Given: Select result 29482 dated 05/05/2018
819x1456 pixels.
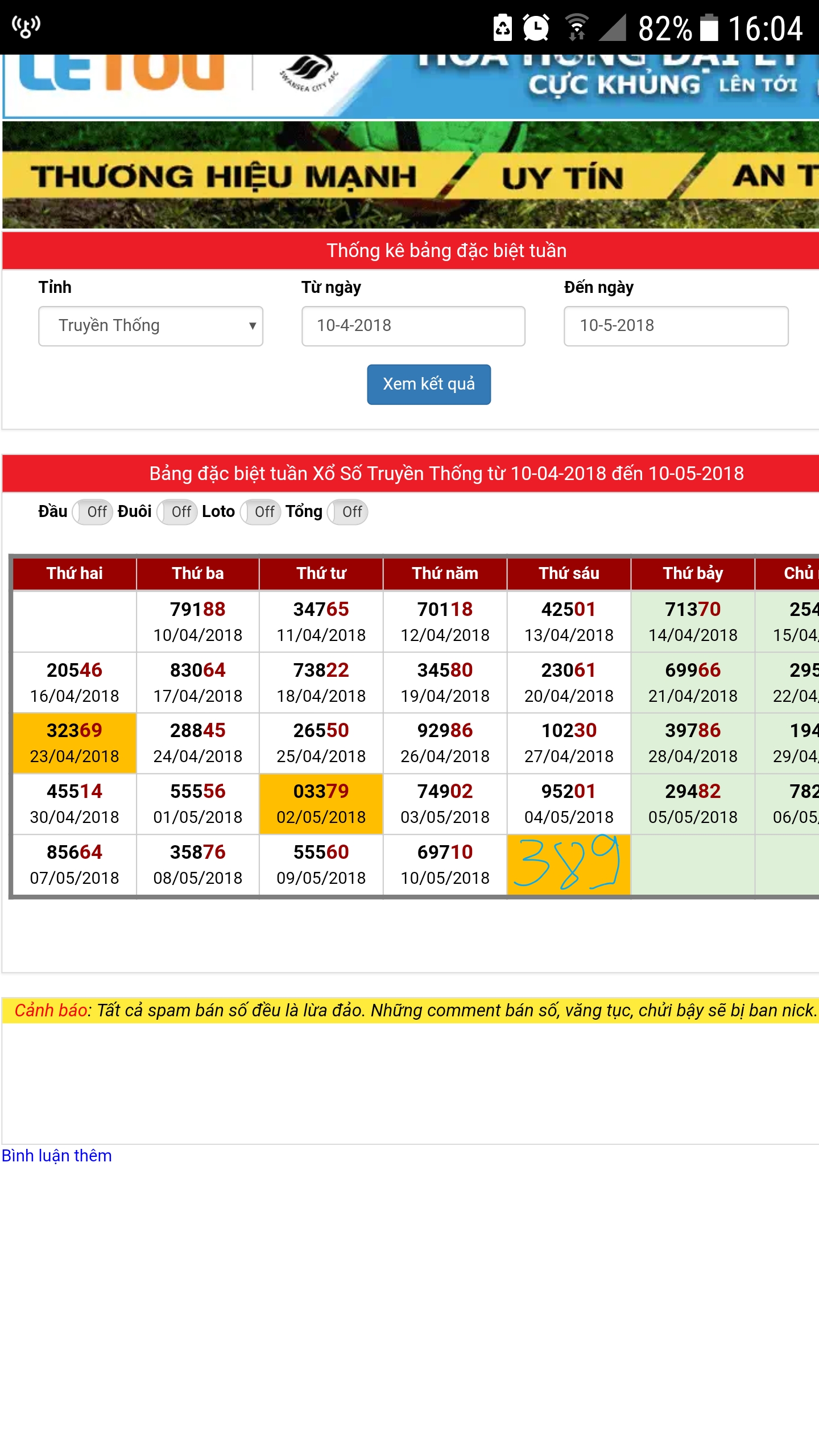Looking at the screenshot, I should [693, 804].
